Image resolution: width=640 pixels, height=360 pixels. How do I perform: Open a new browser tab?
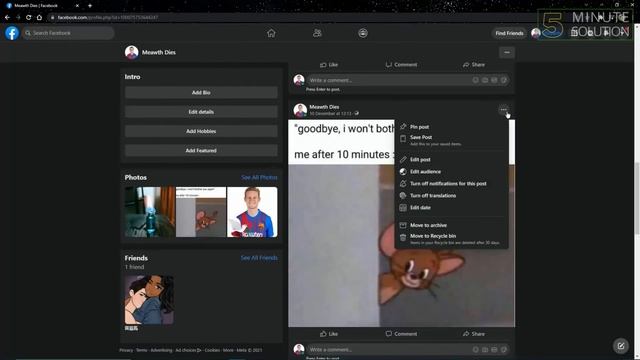(90, 6)
